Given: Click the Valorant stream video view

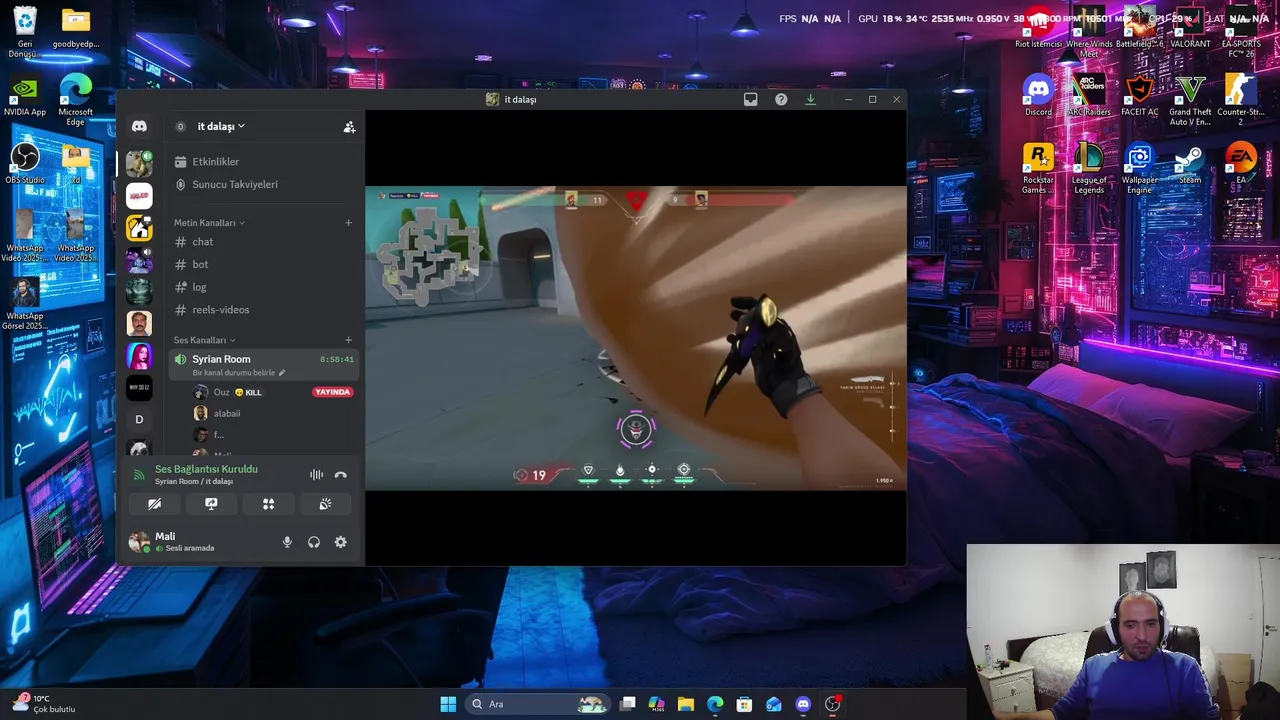Looking at the screenshot, I should [x=636, y=338].
